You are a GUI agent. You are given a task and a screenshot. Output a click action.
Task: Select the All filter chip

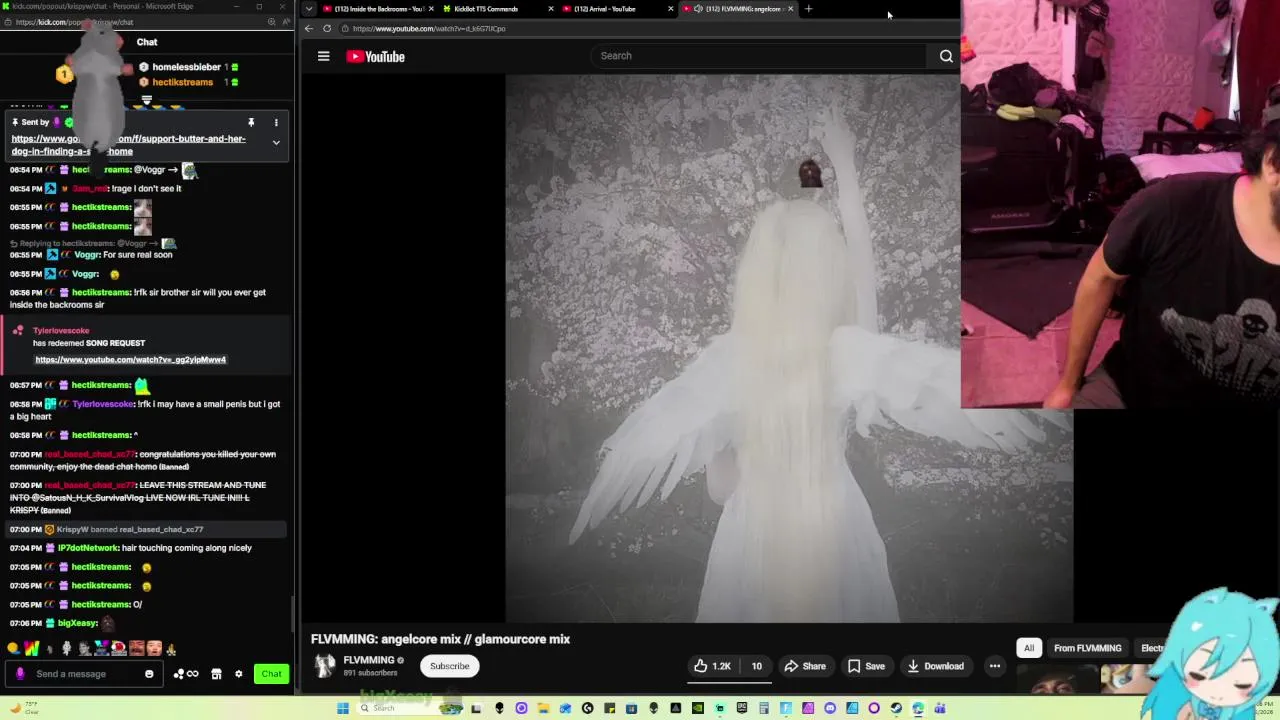coord(1028,648)
